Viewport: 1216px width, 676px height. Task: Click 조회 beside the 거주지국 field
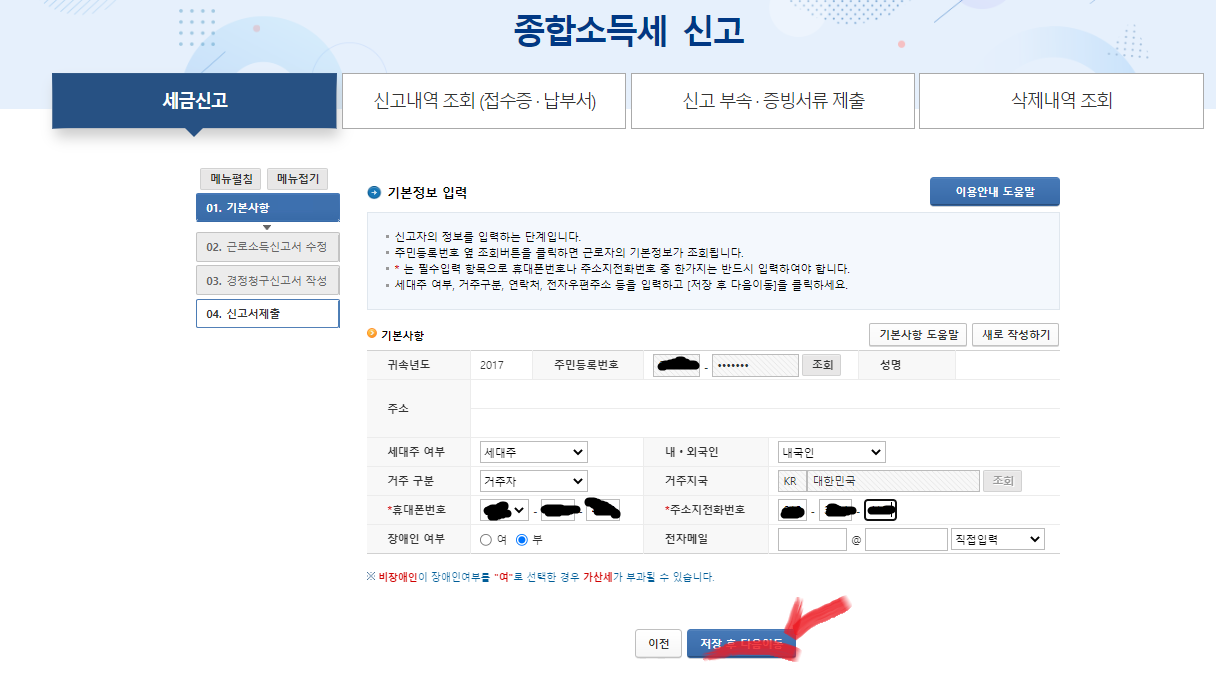(x=1003, y=480)
